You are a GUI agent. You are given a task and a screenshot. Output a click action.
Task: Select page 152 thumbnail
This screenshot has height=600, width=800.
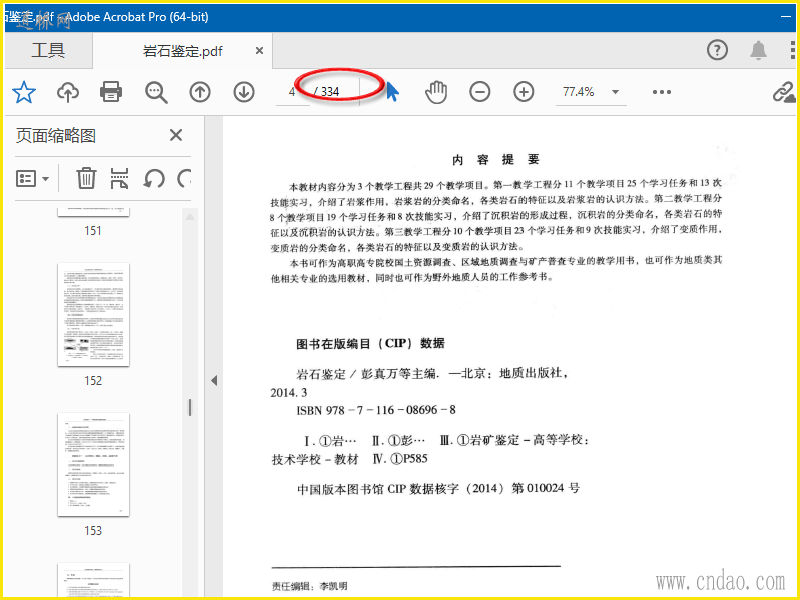(93, 315)
